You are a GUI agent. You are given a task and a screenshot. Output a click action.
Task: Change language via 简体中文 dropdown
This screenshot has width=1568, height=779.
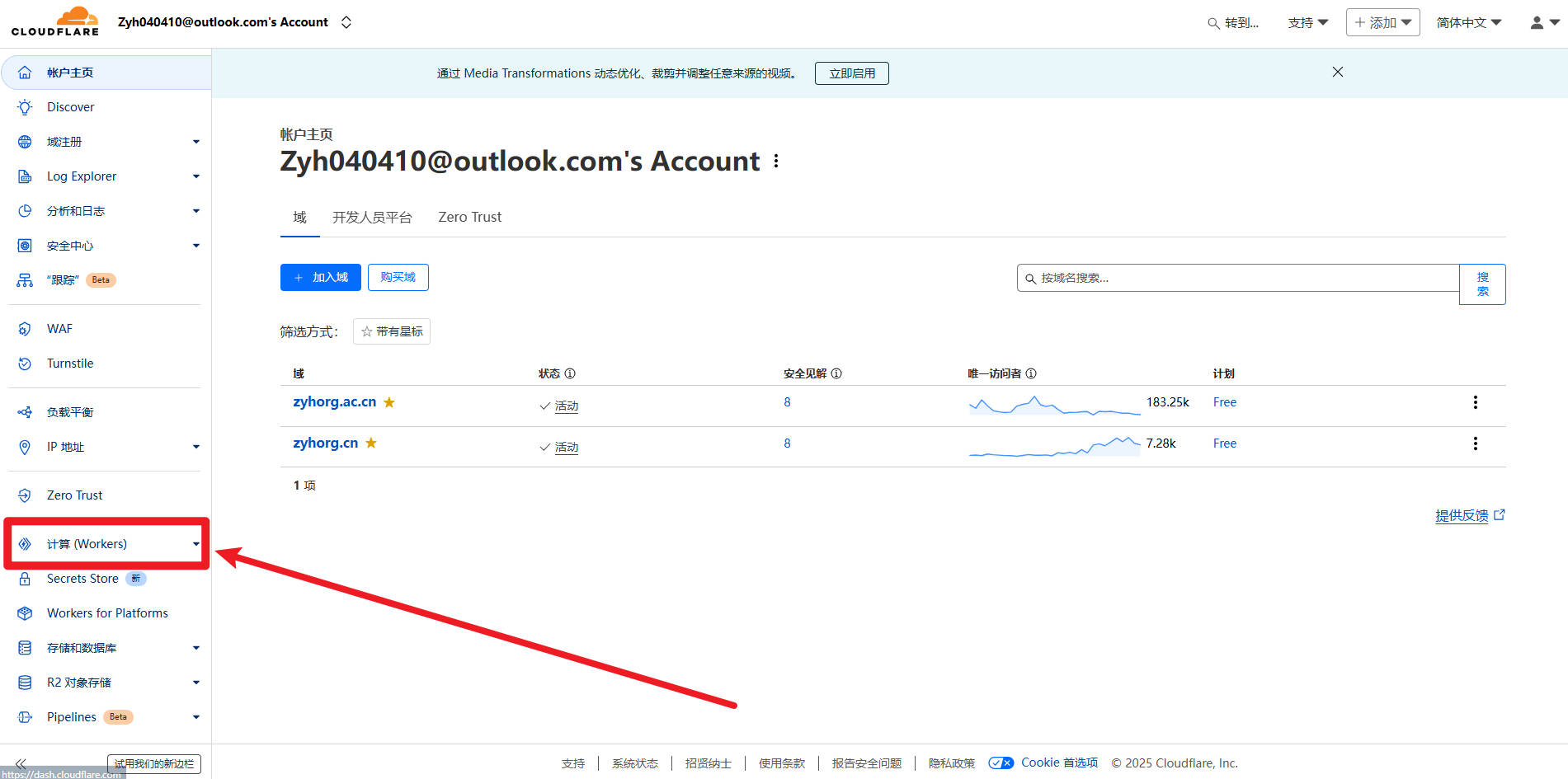pos(1469,23)
